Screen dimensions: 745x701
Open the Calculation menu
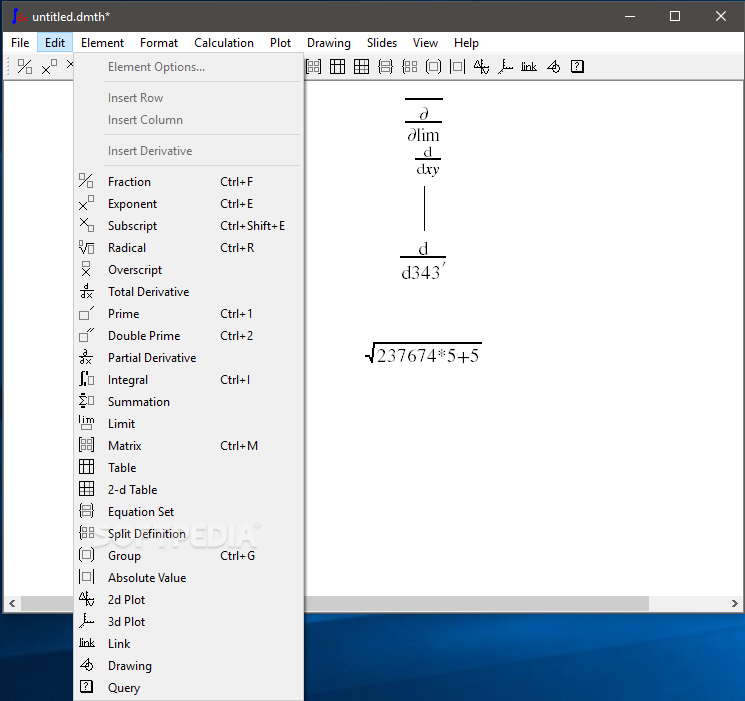[x=224, y=43]
